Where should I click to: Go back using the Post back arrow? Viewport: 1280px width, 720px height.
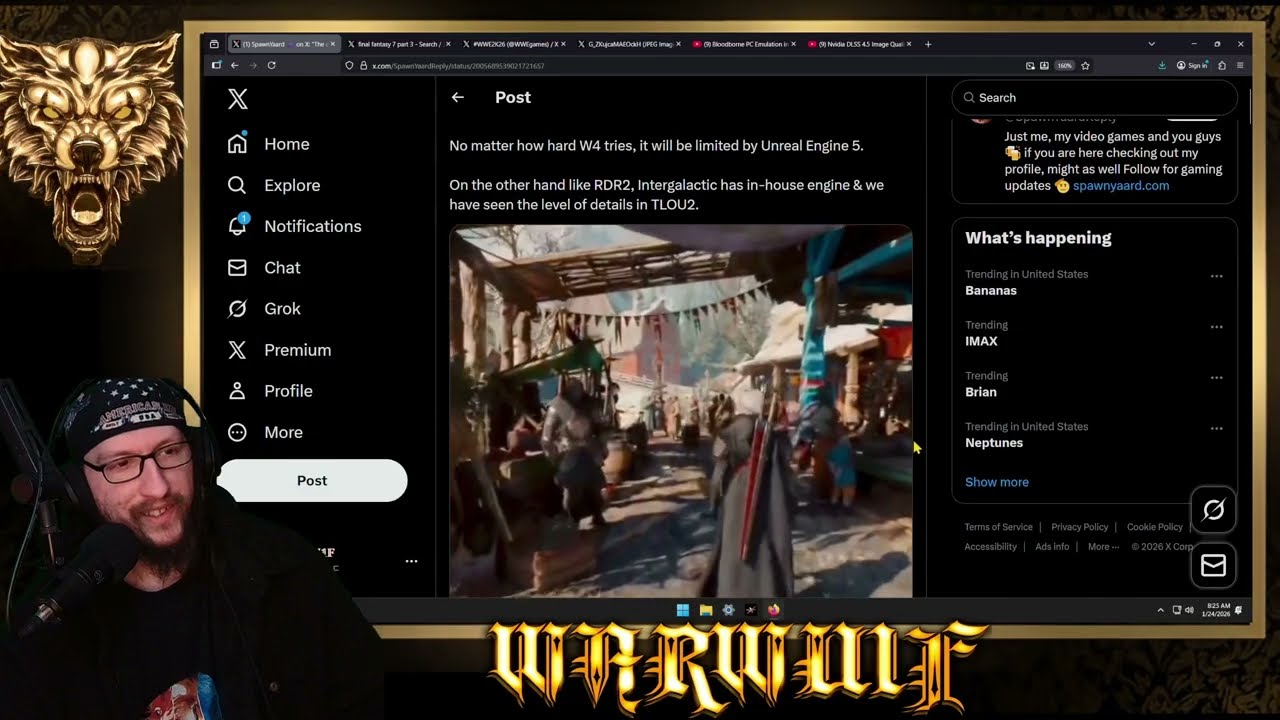tap(457, 97)
